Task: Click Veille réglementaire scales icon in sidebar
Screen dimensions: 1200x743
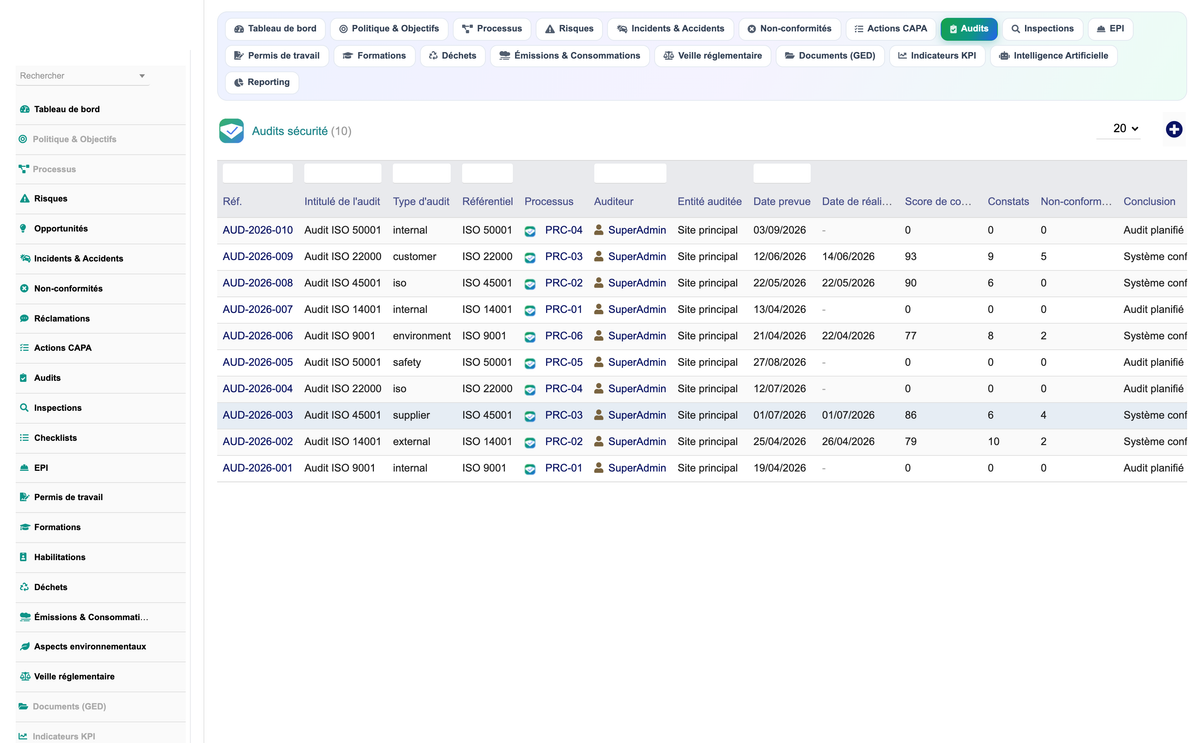Action: (24, 677)
